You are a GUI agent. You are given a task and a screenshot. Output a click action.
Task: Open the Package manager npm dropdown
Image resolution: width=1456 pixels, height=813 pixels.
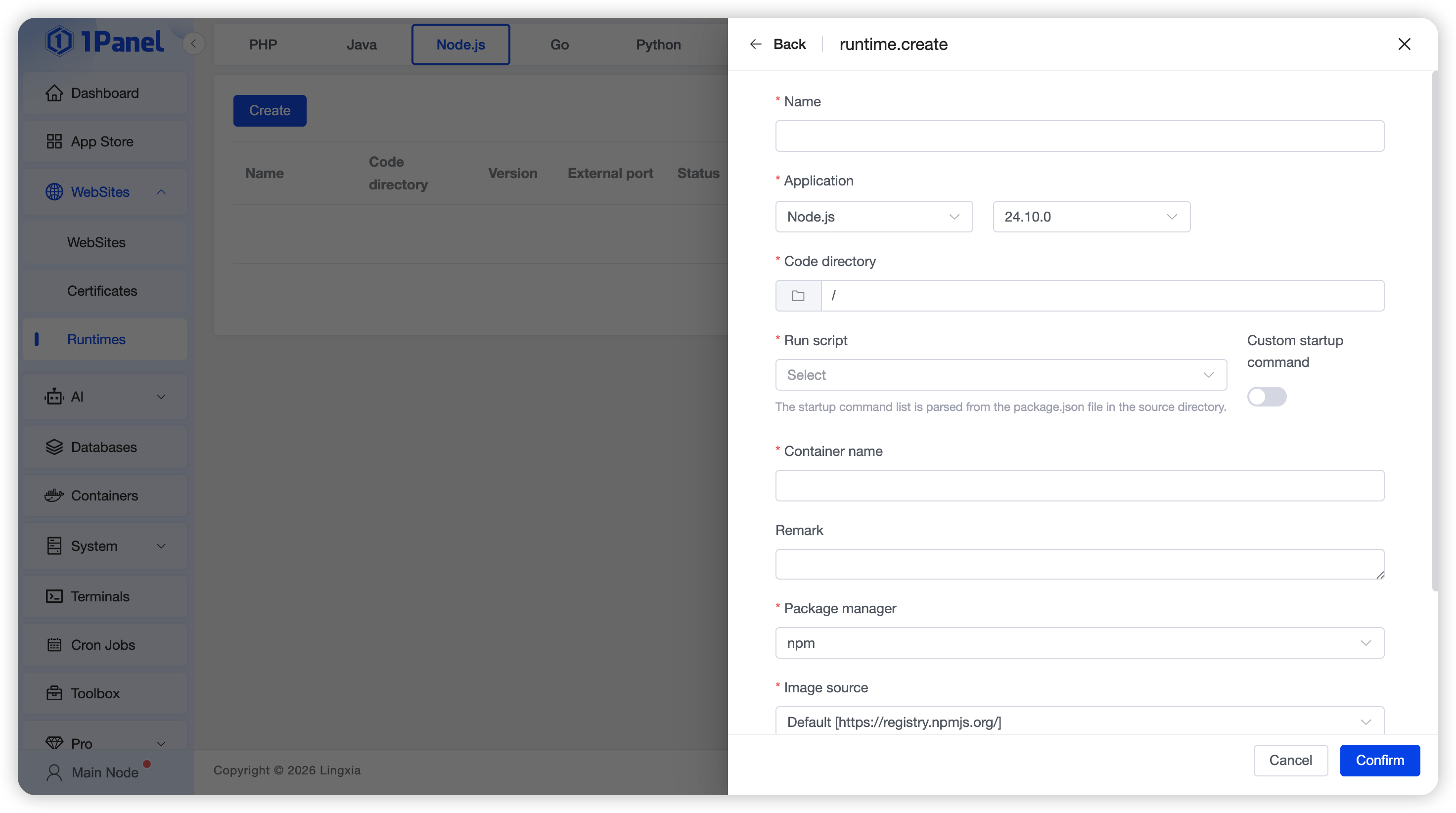pos(1079,643)
